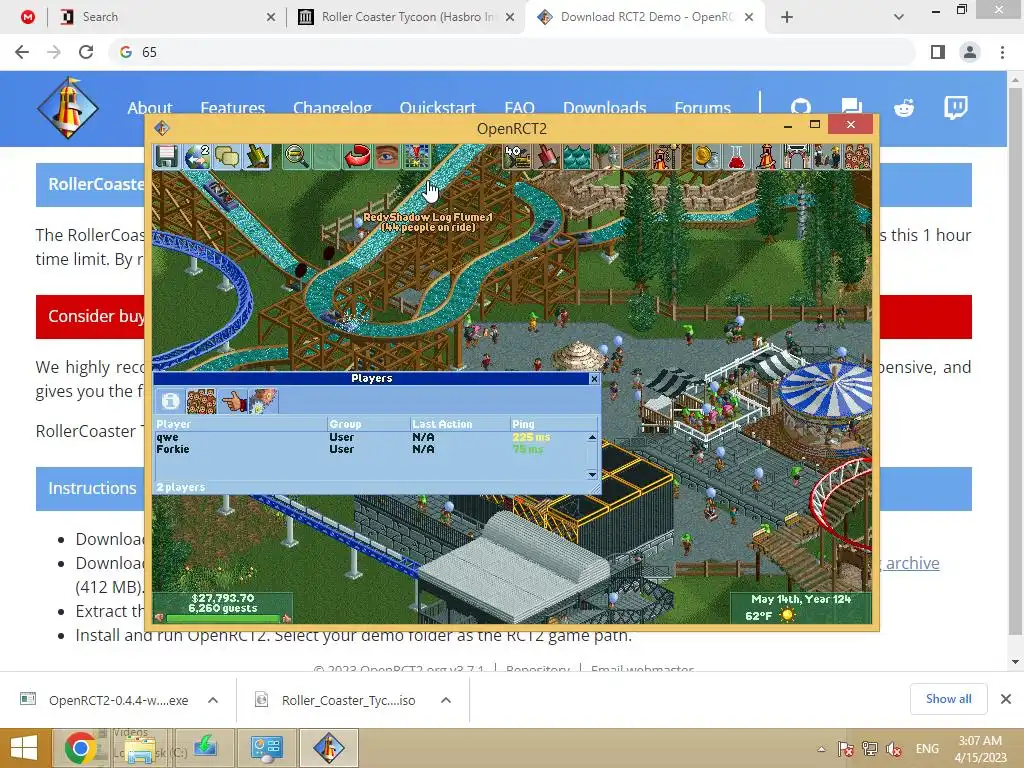1024x768 pixels.
Task: Click the Ping column header
Action: [x=553, y=424]
